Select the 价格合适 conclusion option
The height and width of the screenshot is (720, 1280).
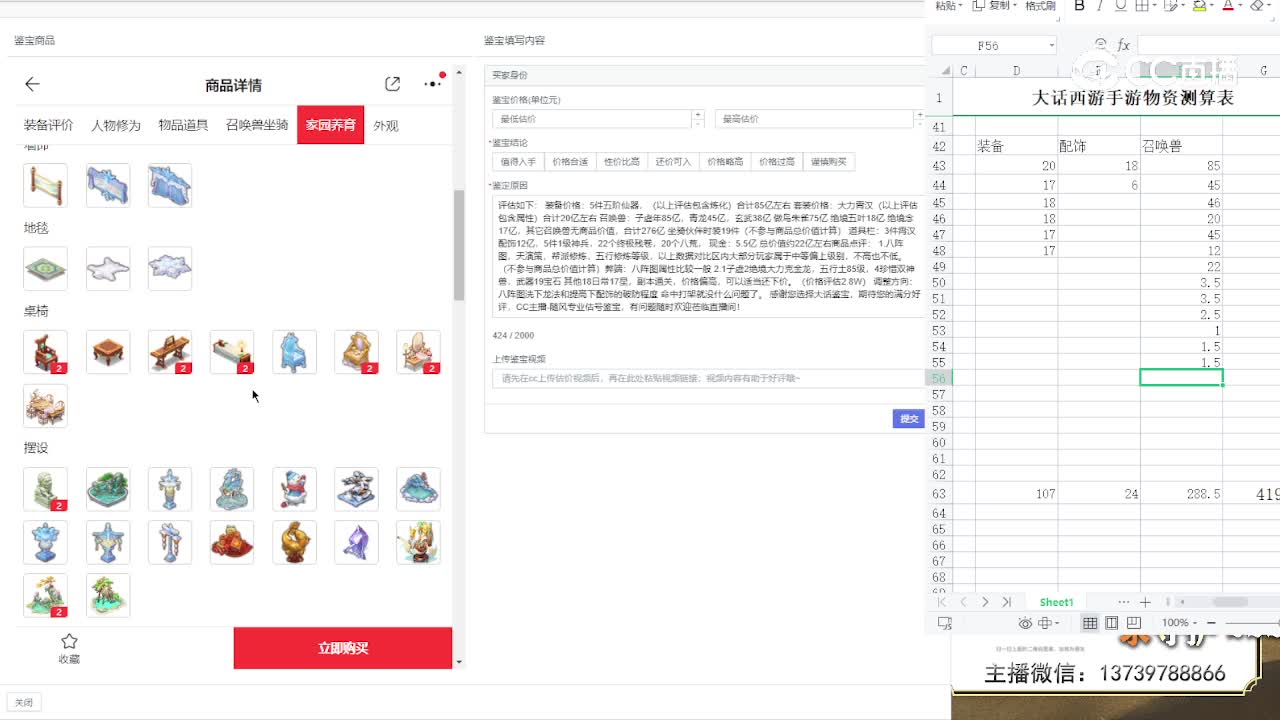click(570, 162)
